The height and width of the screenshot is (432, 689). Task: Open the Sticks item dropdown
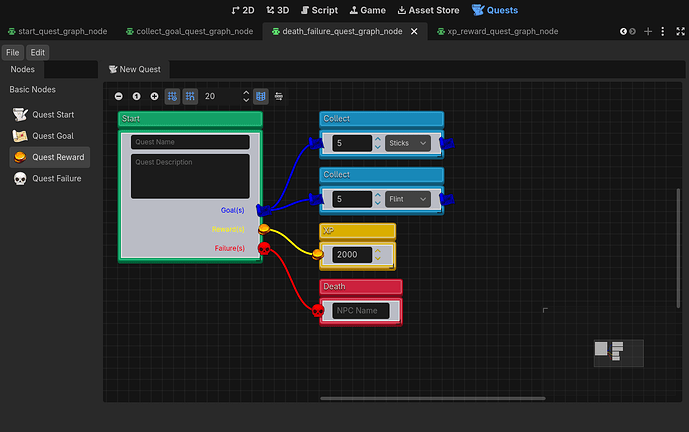[x=408, y=143]
